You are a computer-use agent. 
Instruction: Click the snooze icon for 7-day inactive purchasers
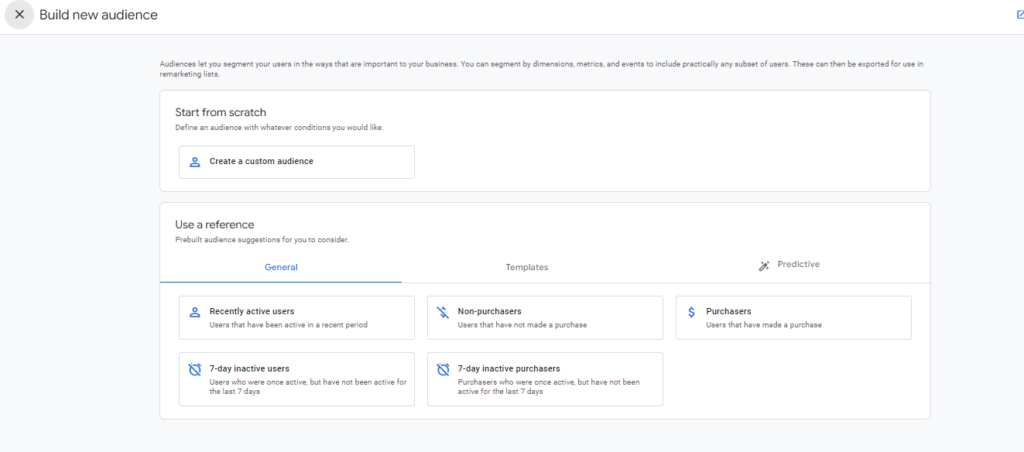click(x=443, y=369)
